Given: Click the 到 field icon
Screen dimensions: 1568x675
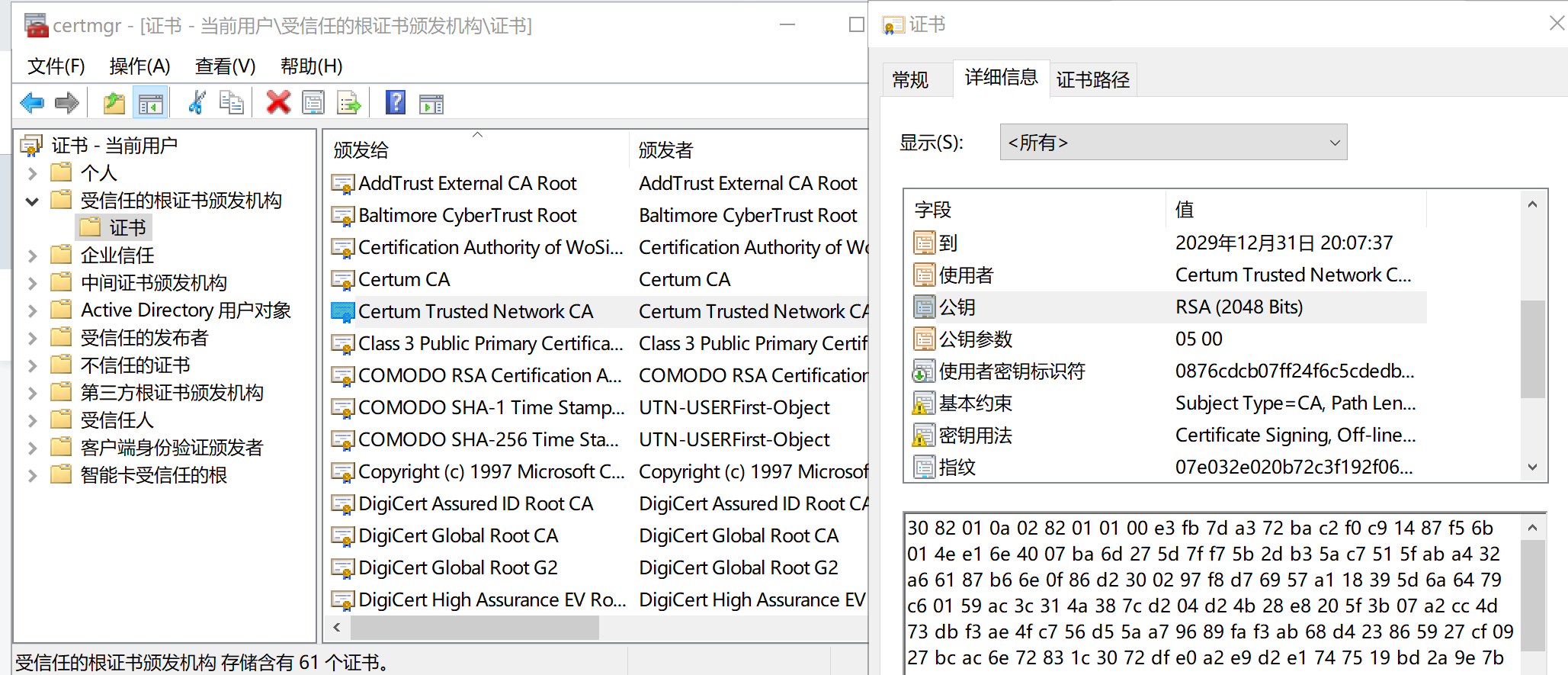Looking at the screenshot, I should click(924, 243).
